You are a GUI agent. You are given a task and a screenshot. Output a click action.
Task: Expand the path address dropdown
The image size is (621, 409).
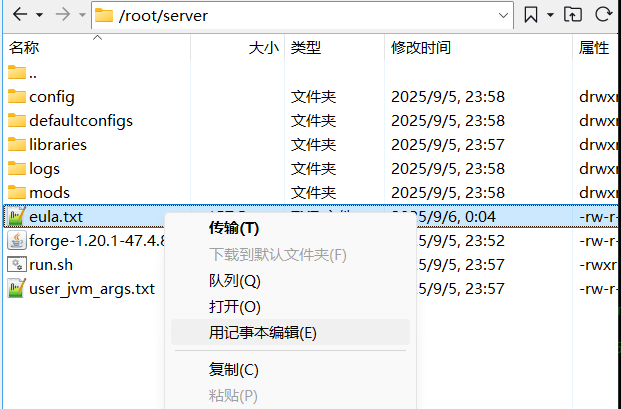504,15
